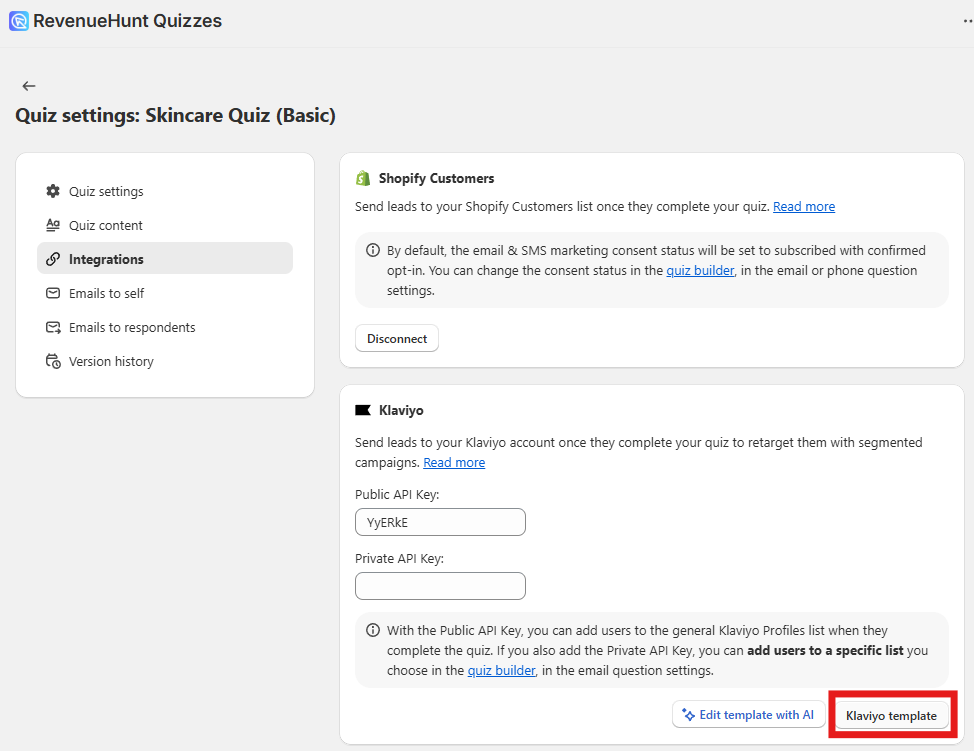Click the Quiz settings: Skincare Quiz heading
Screen dimensions: 974x751
coord(175,116)
